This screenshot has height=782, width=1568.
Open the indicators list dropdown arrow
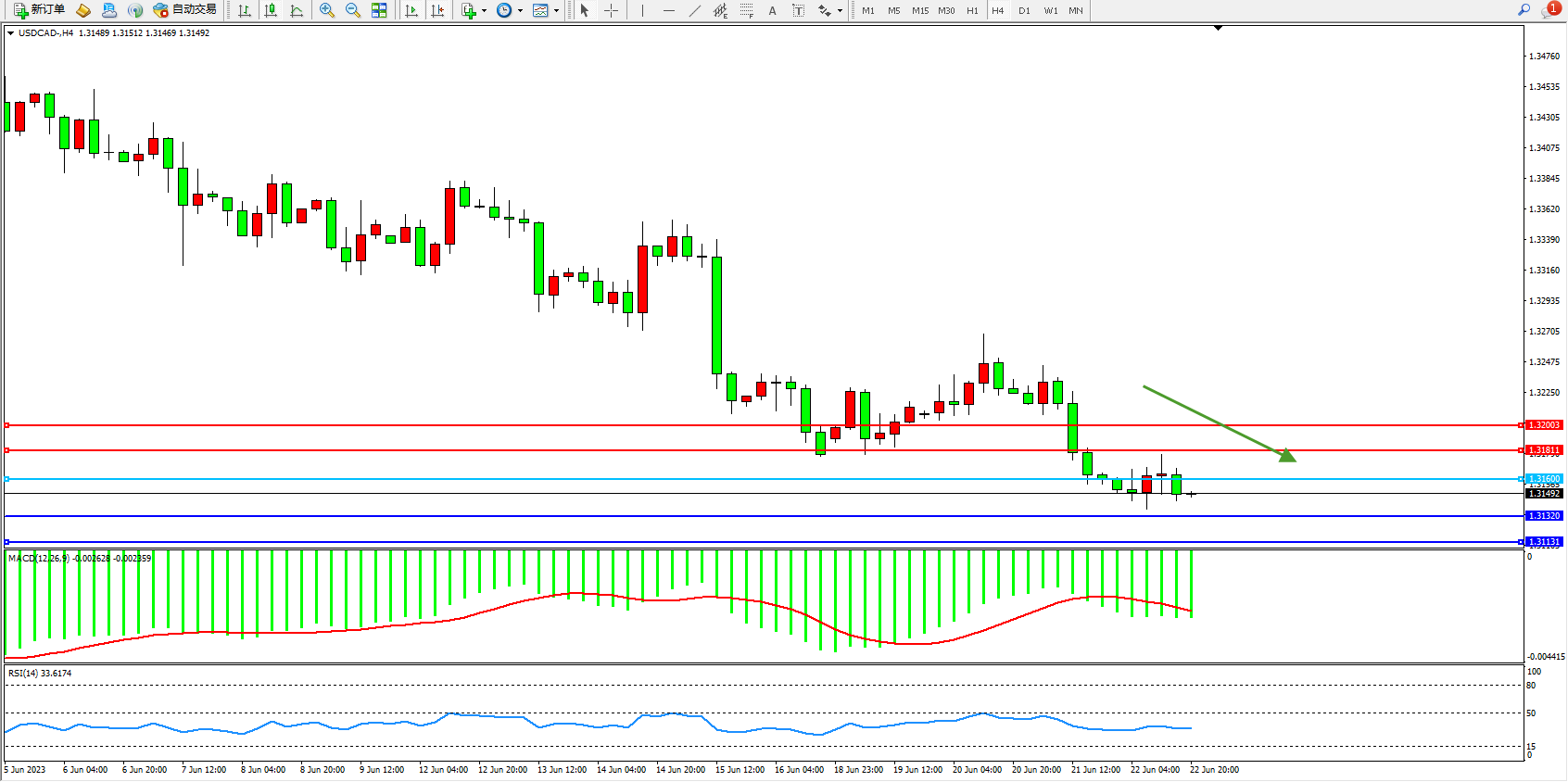pos(484,11)
